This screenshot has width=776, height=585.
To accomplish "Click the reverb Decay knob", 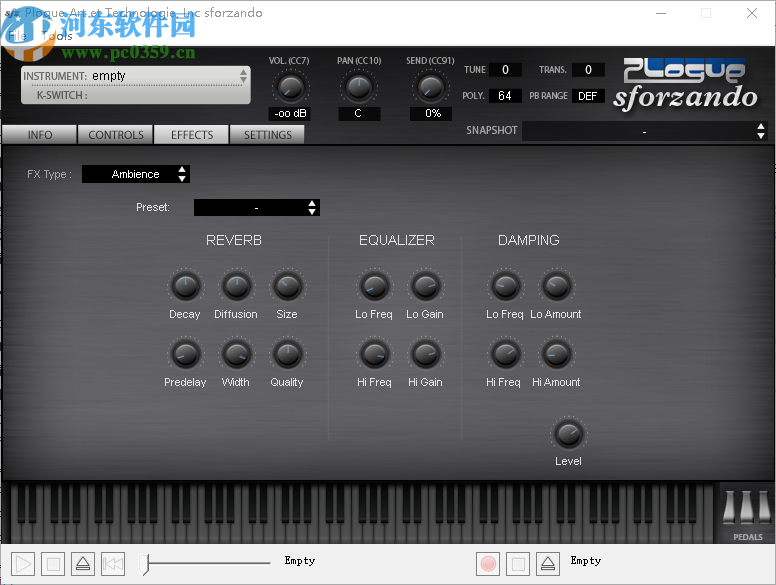I will coord(185,288).
